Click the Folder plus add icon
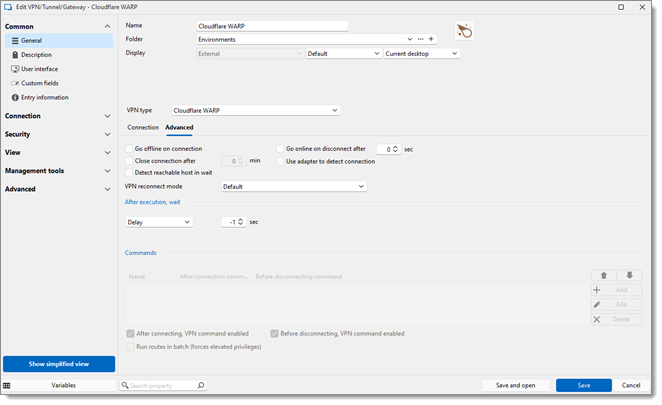The image size is (662, 405). (431, 39)
